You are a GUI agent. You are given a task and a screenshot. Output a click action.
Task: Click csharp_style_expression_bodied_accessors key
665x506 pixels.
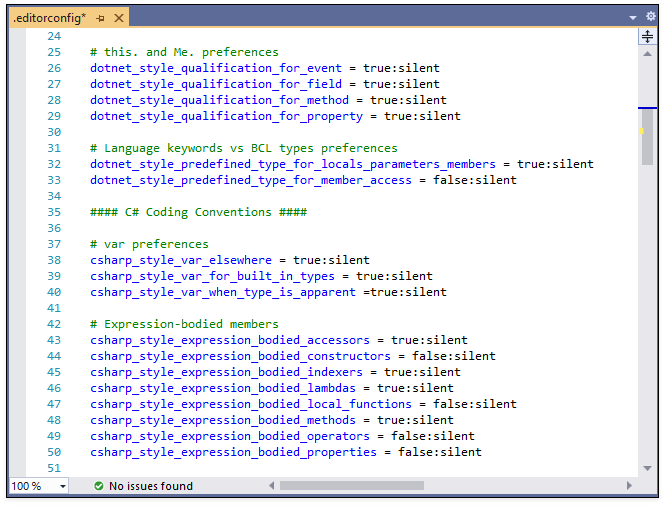click(229, 341)
